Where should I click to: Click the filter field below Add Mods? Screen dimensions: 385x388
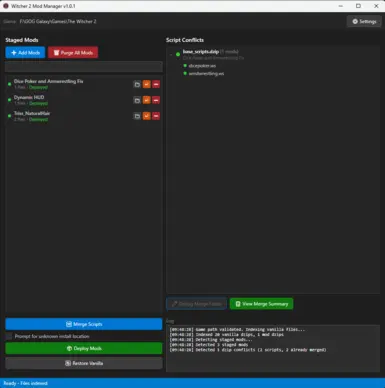(x=84, y=67)
